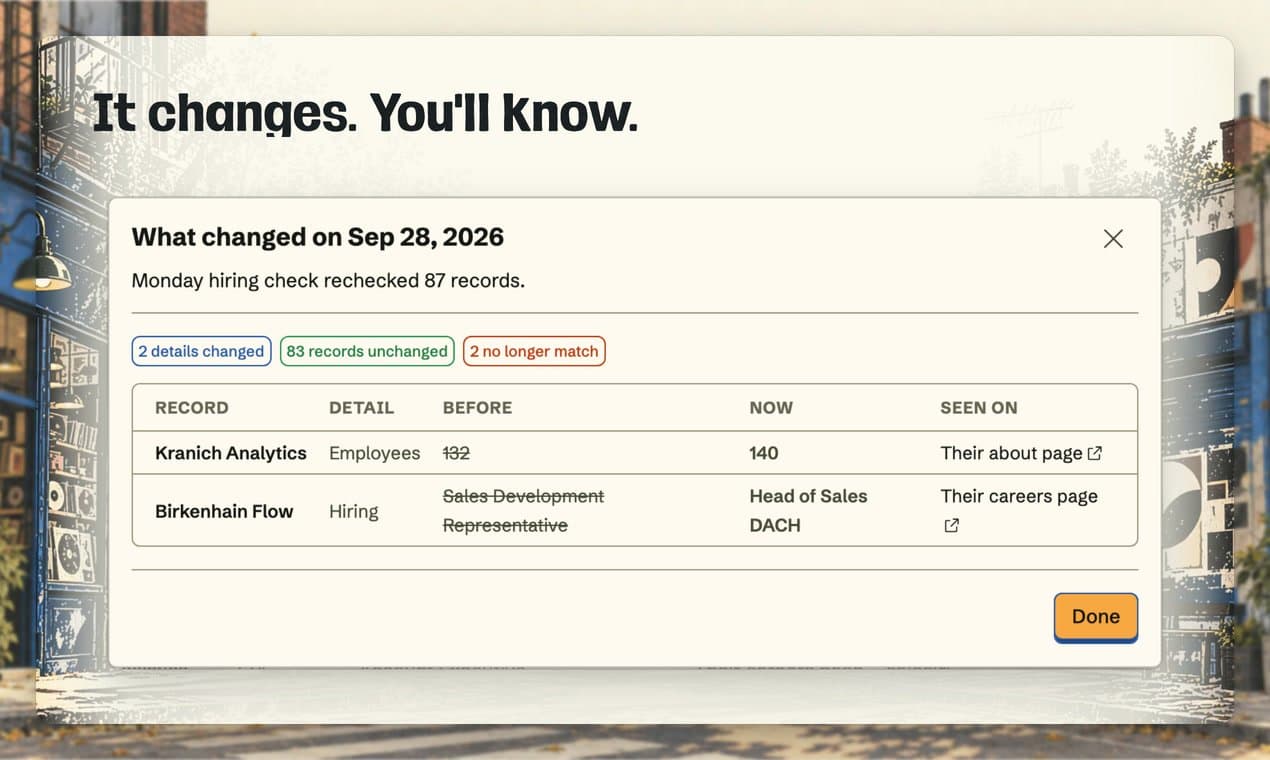Click the Kranich Analytics record name

[231, 453]
